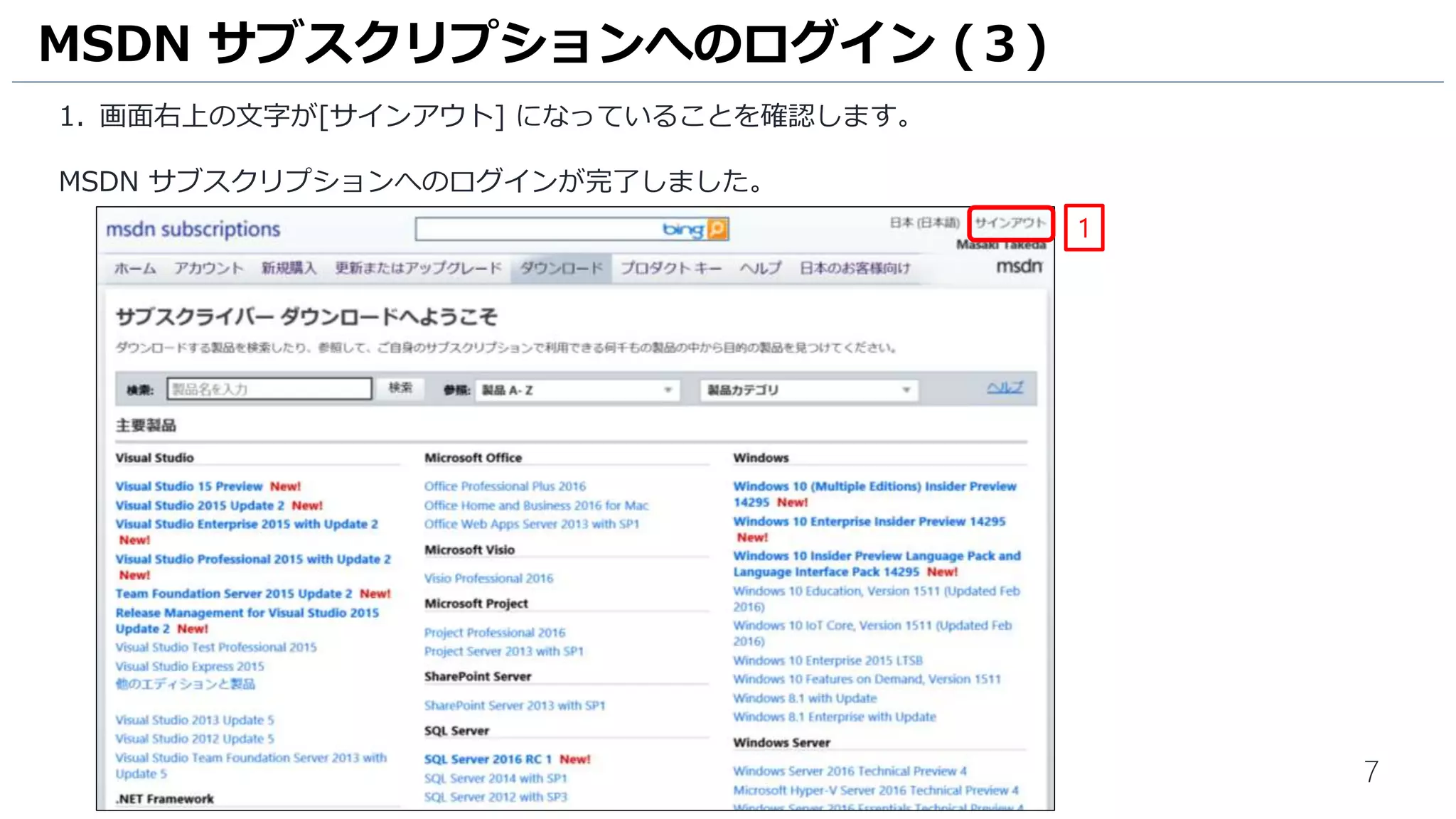
Task: Open Visual Studio Enterprise 2015 with Update 2
Action: click(247, 524)
